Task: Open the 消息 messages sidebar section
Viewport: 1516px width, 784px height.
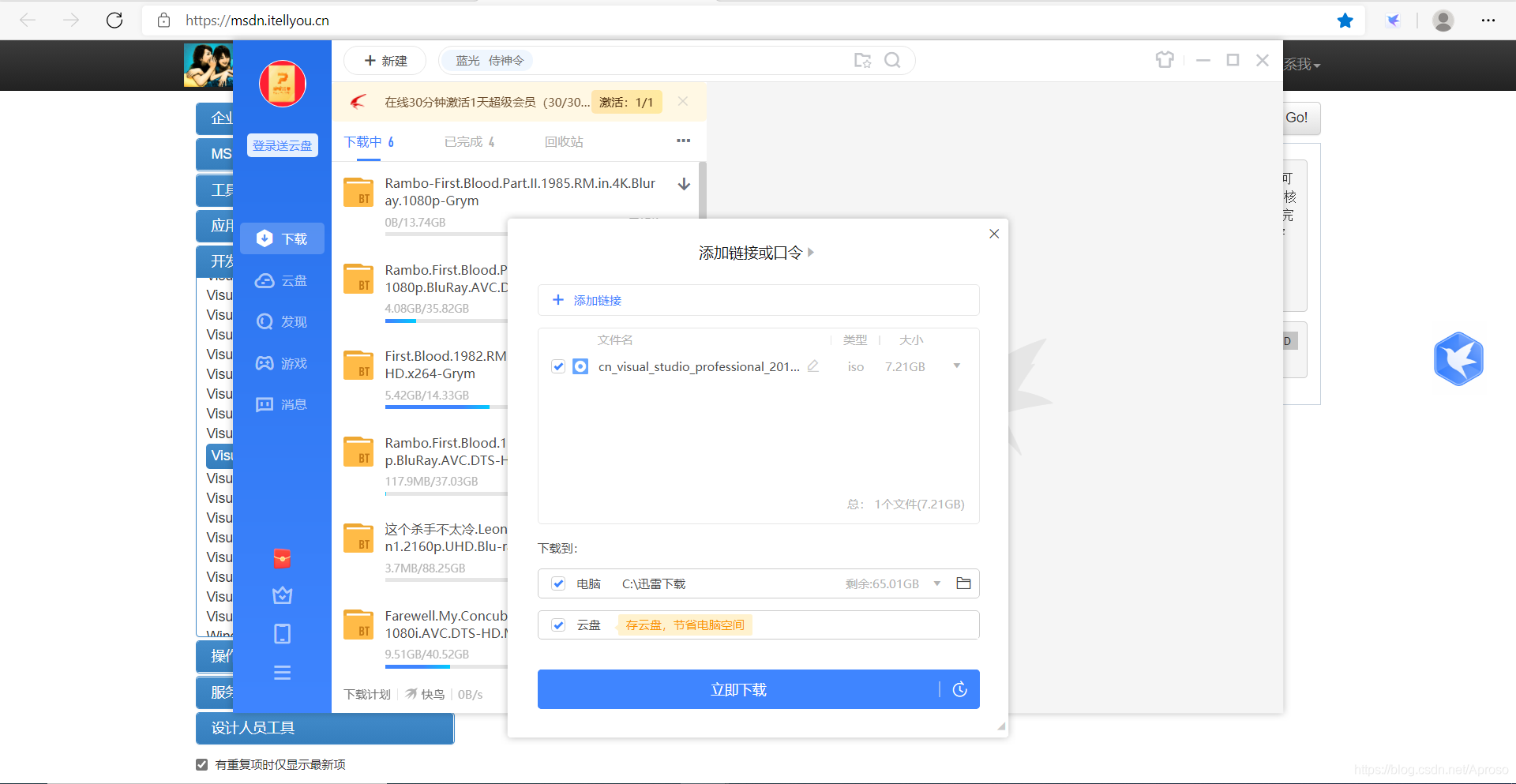Action: (x=282, y=404)
